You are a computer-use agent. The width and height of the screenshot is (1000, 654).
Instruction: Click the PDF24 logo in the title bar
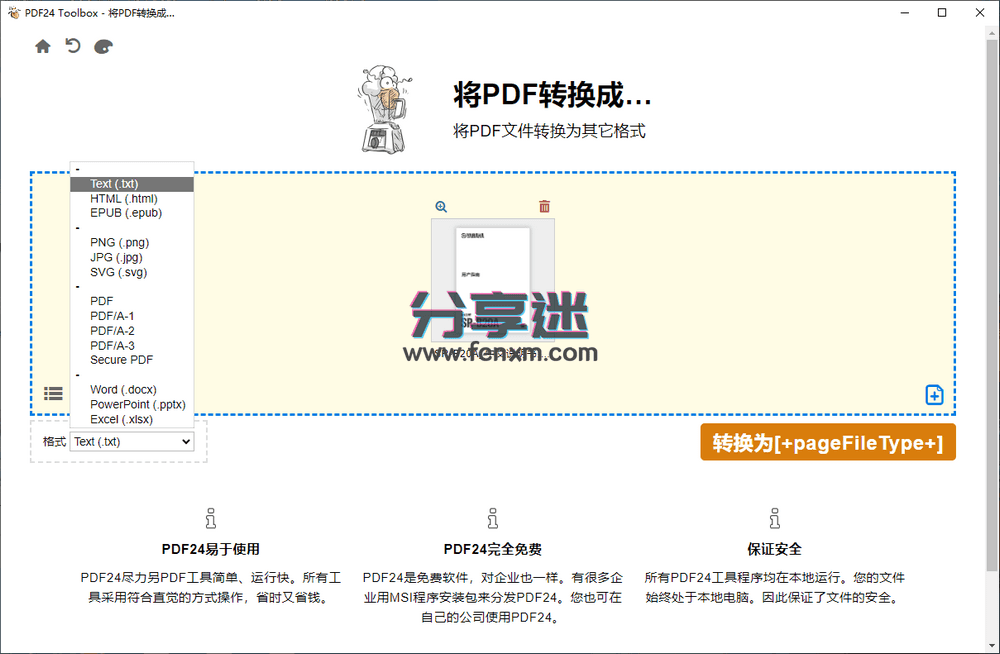[x=13, y=12]
